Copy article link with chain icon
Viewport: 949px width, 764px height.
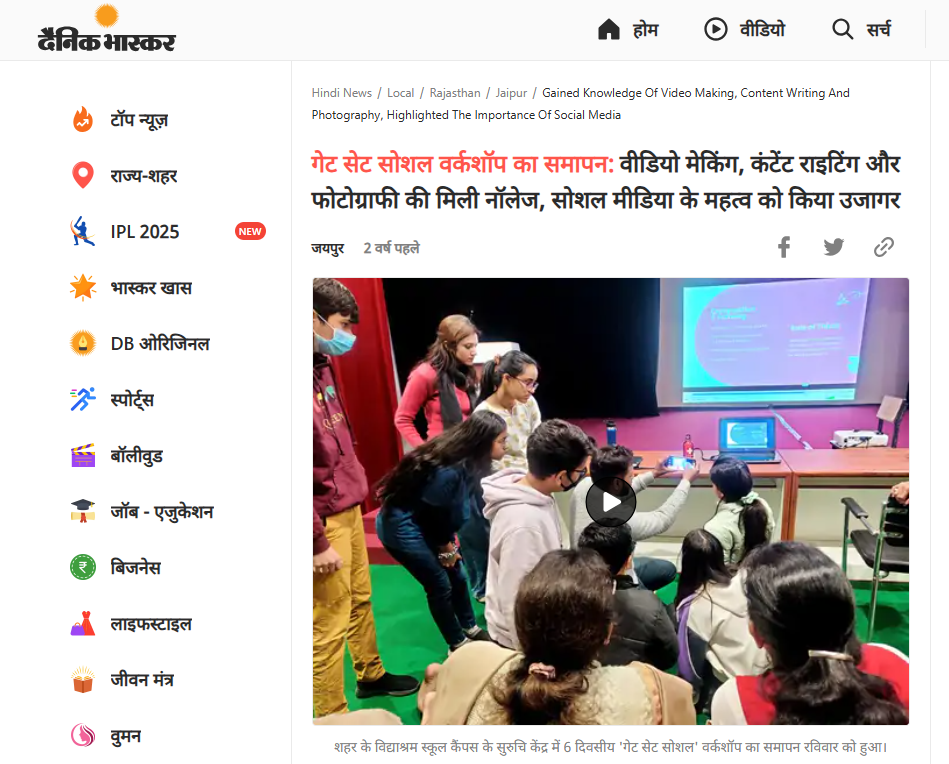[x=884, y=247]
